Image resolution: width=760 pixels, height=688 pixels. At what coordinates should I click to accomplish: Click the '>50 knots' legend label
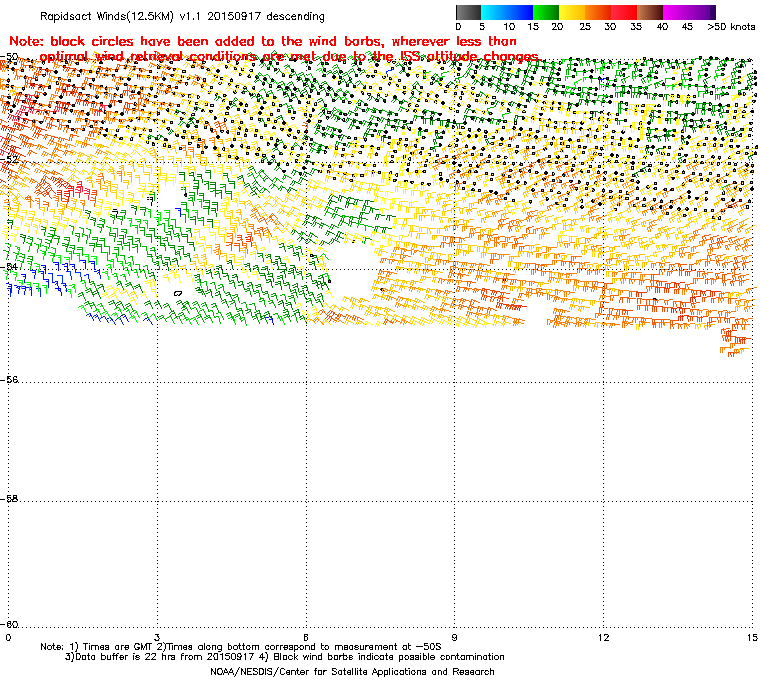click(x=731, y=27)
